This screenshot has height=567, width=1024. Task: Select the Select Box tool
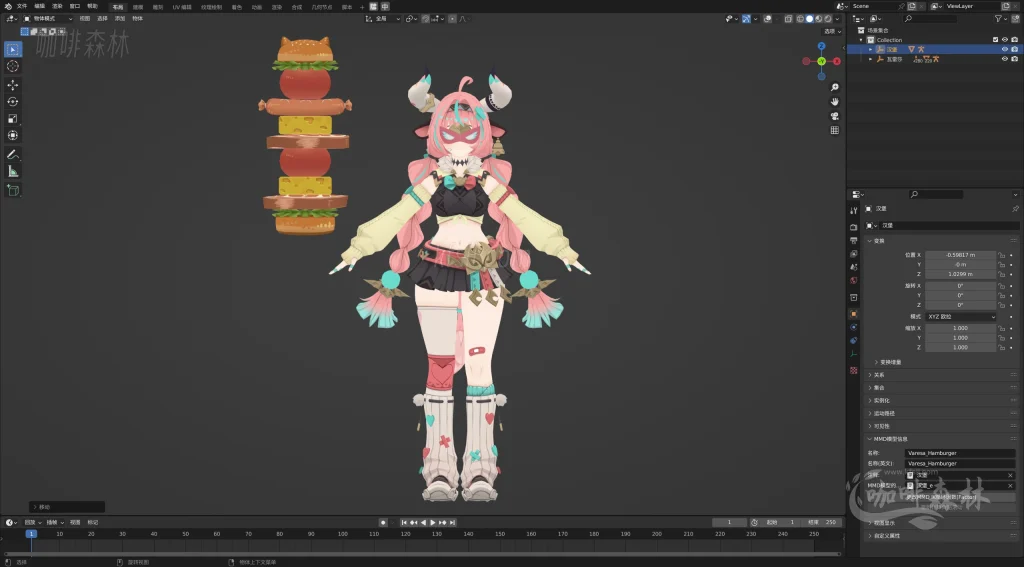point(12,49)
